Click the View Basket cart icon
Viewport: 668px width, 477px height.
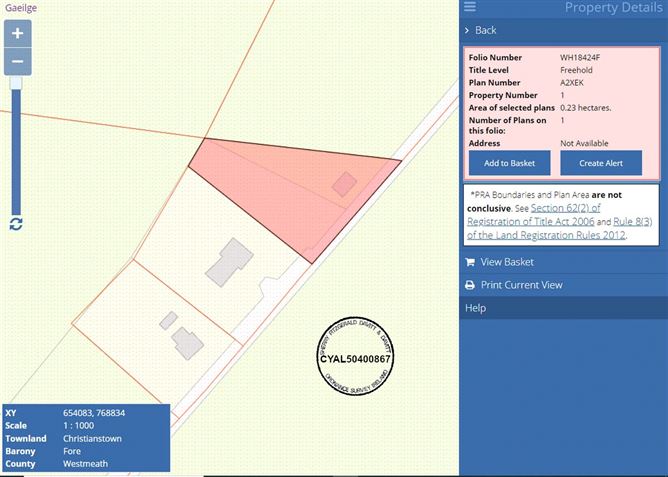(470, 262)
